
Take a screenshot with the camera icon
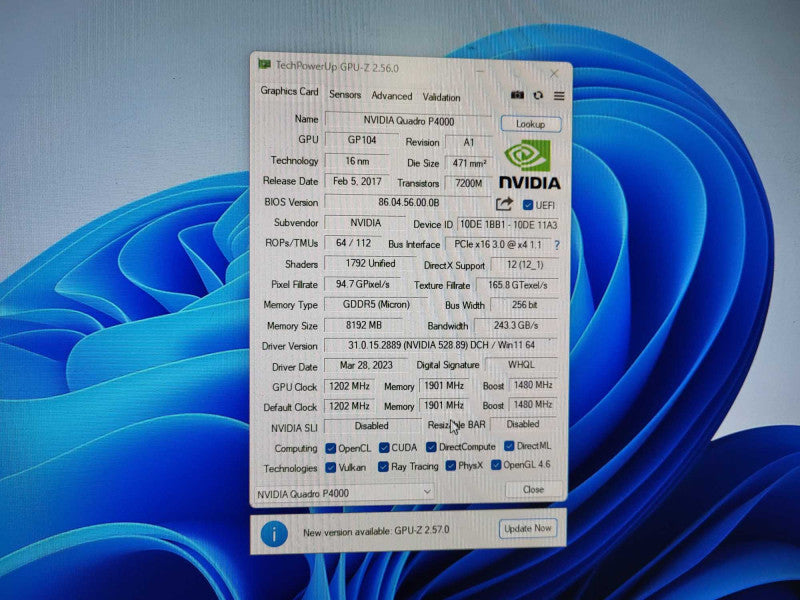click(517, 95)
